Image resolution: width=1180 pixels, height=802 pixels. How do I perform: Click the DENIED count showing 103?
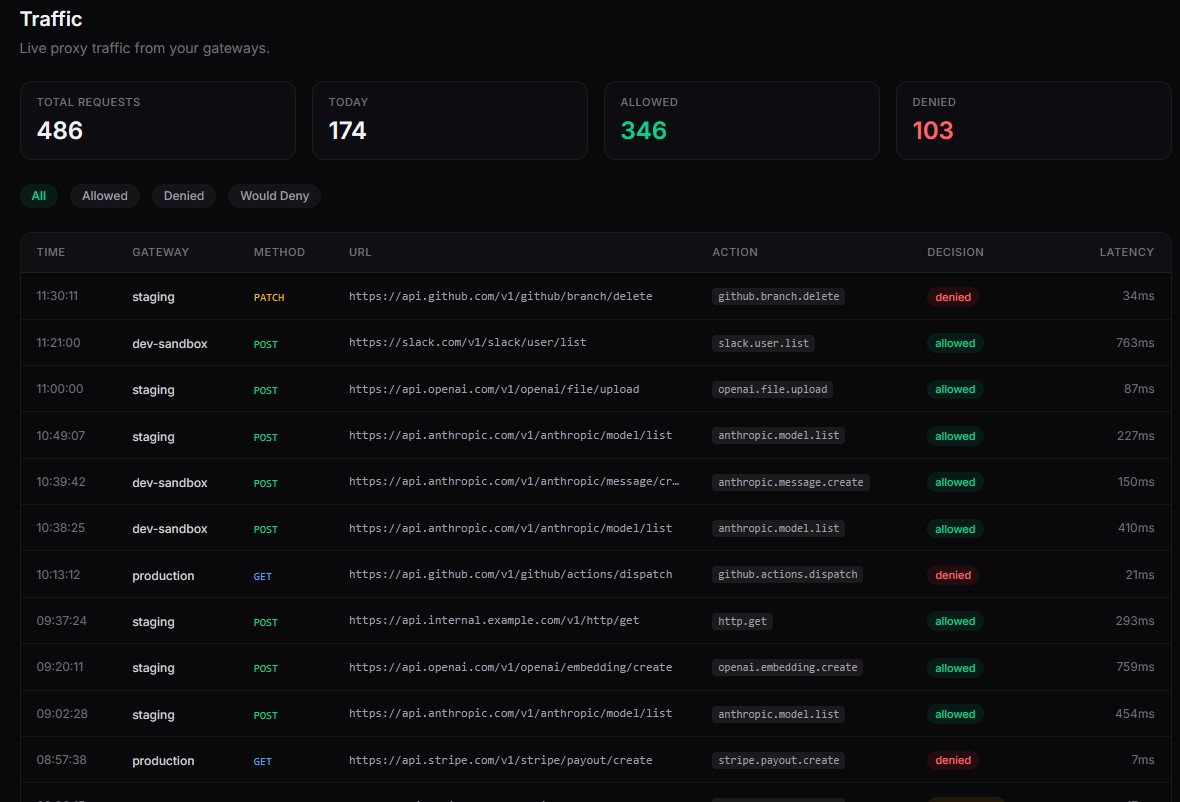932,130
